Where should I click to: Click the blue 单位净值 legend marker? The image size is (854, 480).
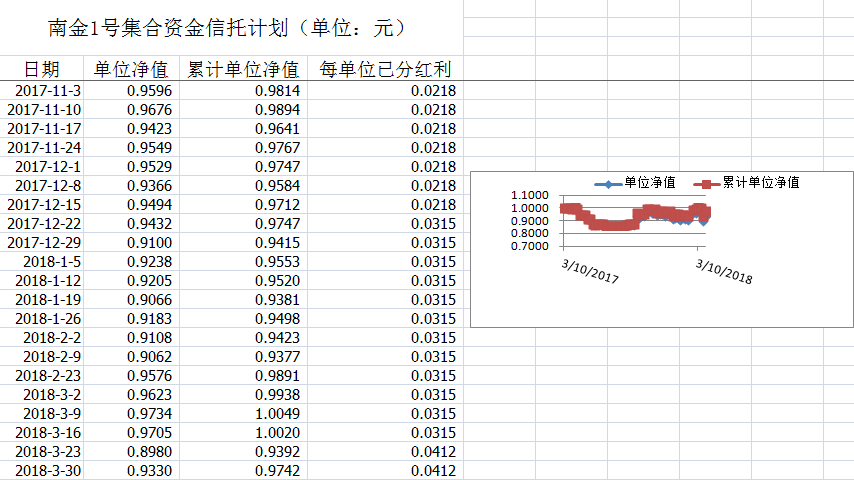click(602, 184)
